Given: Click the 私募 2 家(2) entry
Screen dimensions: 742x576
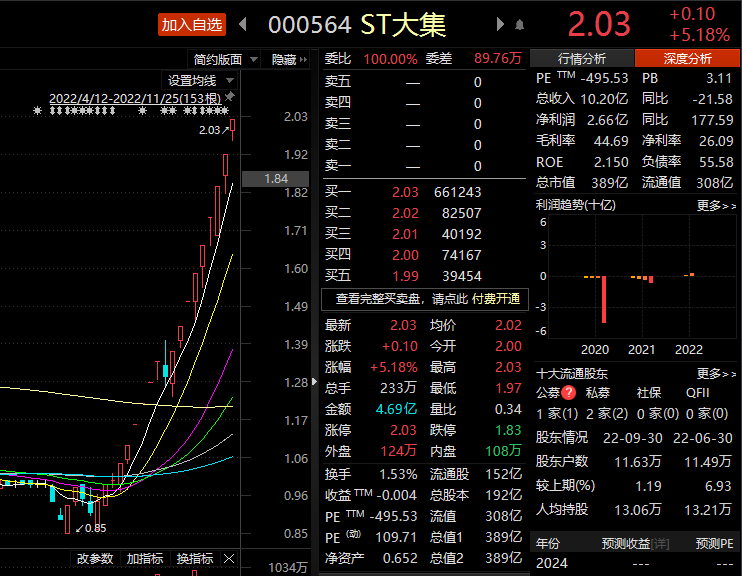Looking at the screenshot, I should click(607, 414).
